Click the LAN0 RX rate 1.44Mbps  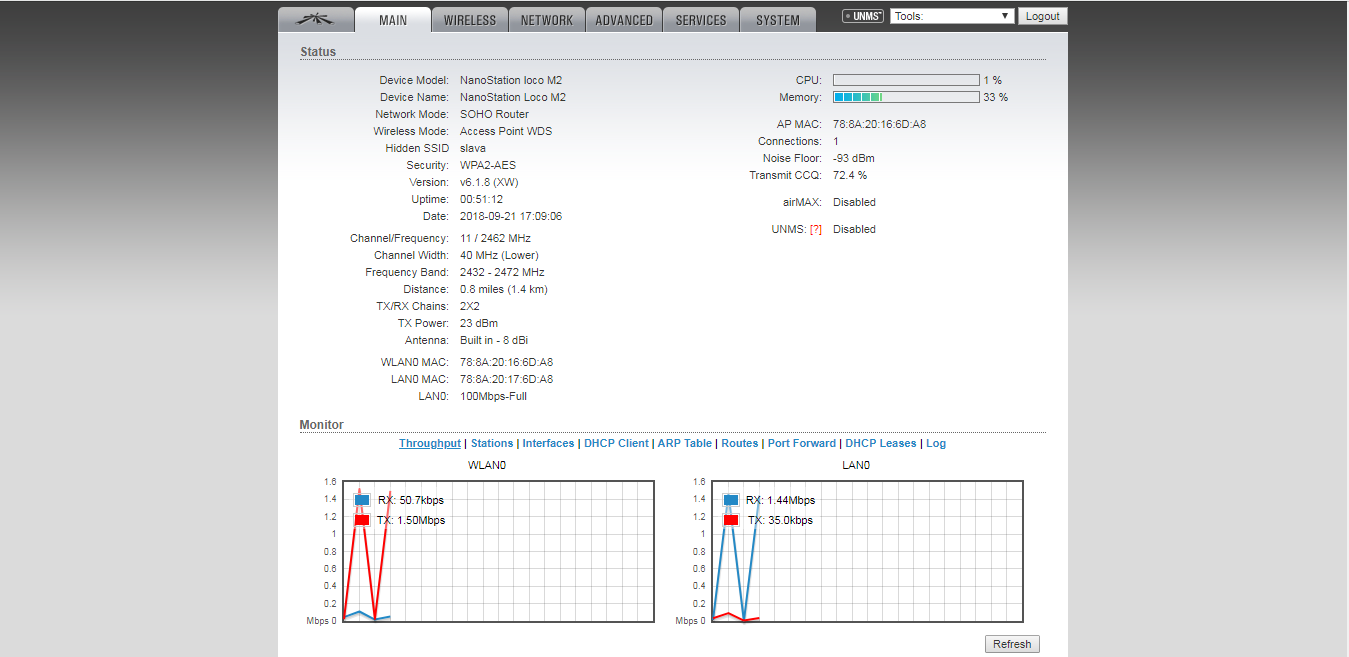(x=790, y=500)
